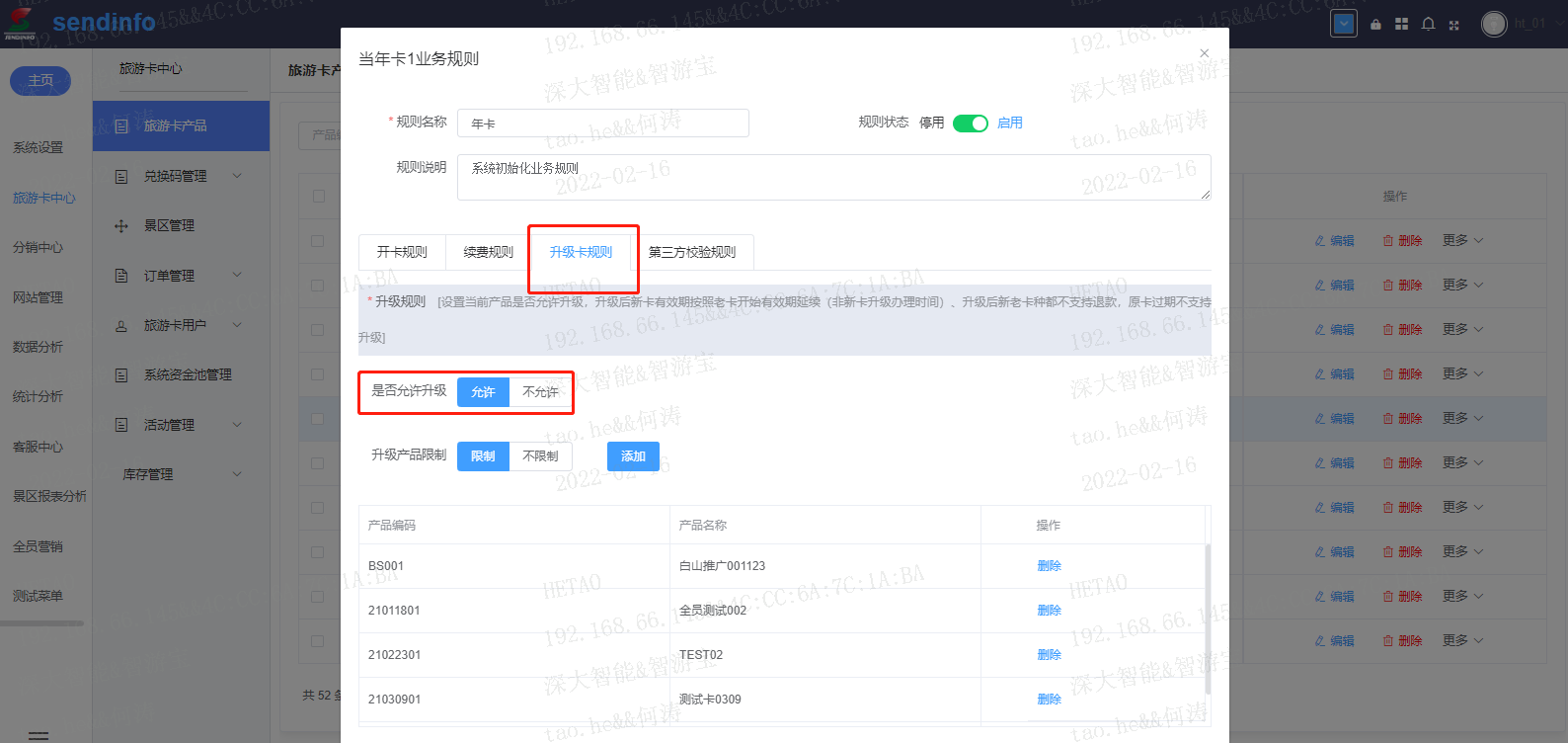1568x743 pixels.
Task: Expand the 旅游卡用户 submenu chevron
Action: 237,325
